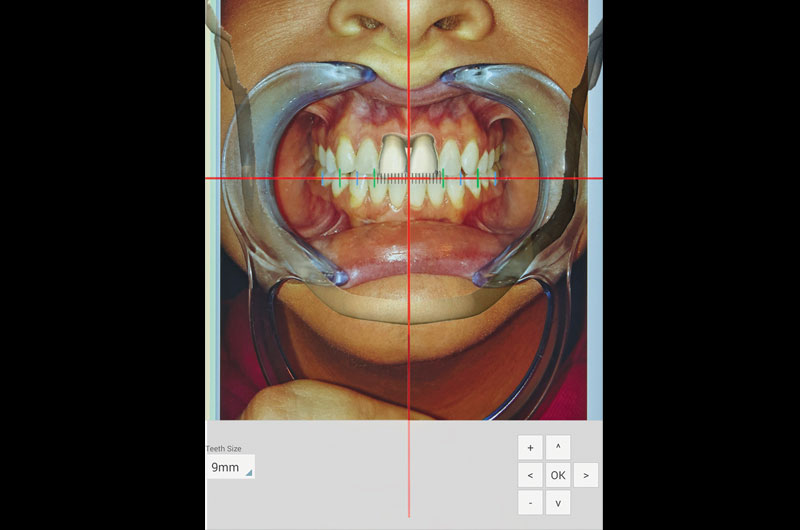This screenshot has height=530, width=800.
Task: Click the Teeth Size label
Action: click(x=223, y=448)
